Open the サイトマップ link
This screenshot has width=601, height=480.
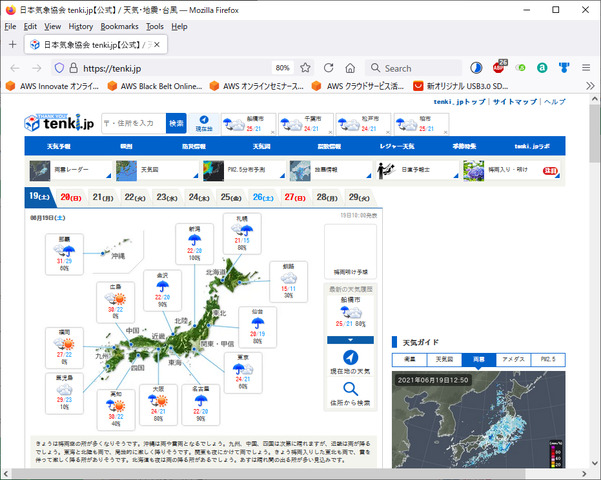click(x=514, y=102)
